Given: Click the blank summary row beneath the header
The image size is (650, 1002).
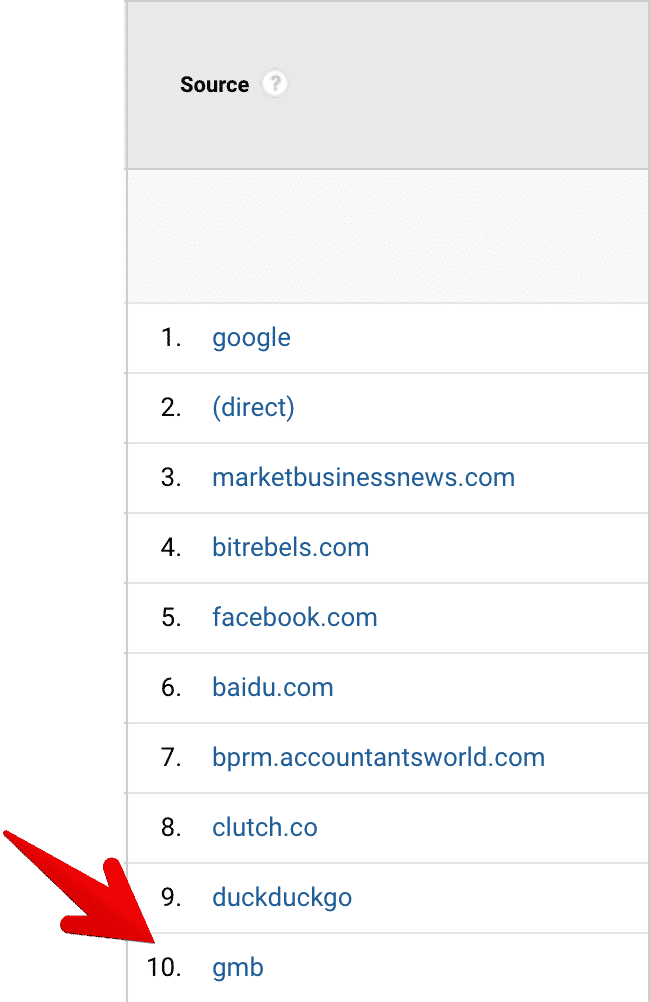Looking at the screenshot, I should 387,236.
